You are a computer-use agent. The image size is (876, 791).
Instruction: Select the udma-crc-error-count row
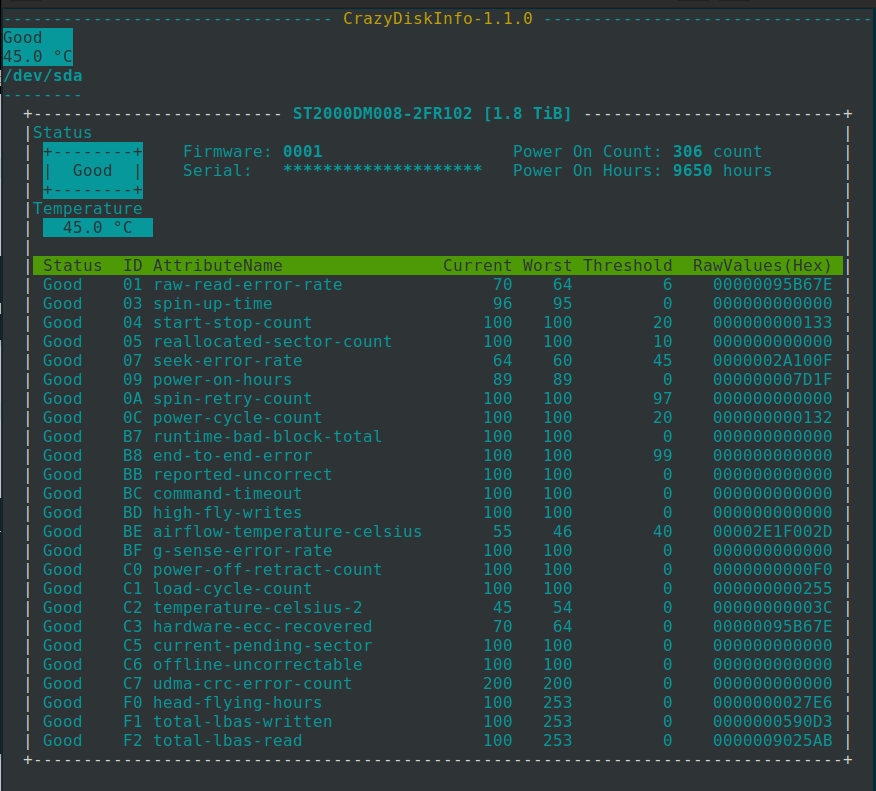(x=437, y=683)
